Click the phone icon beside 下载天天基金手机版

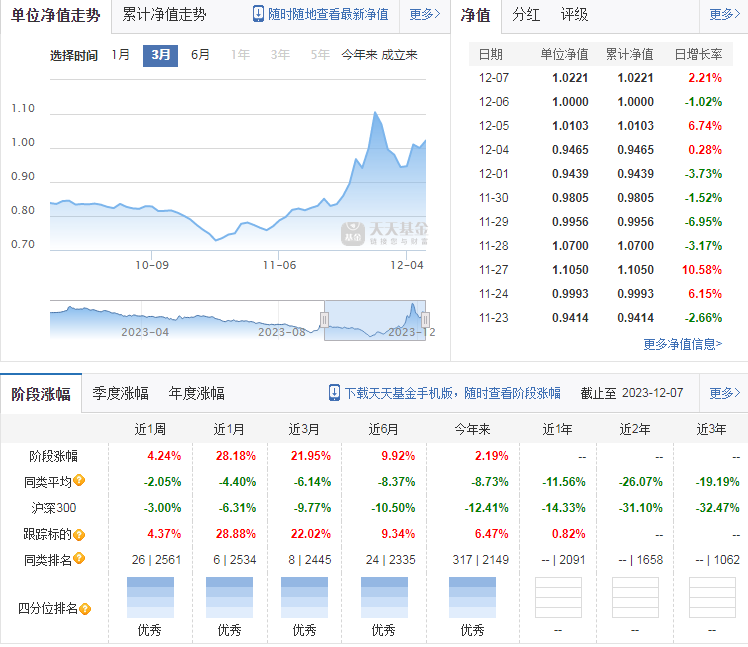[334, 393]
